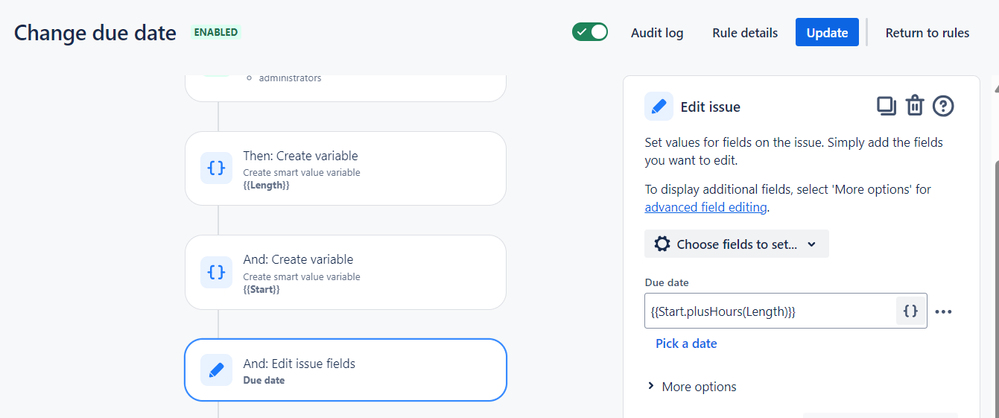The height and width of the screenshot is (418, 999).
Task: Open help question mark icon
Action: point(943,106)
